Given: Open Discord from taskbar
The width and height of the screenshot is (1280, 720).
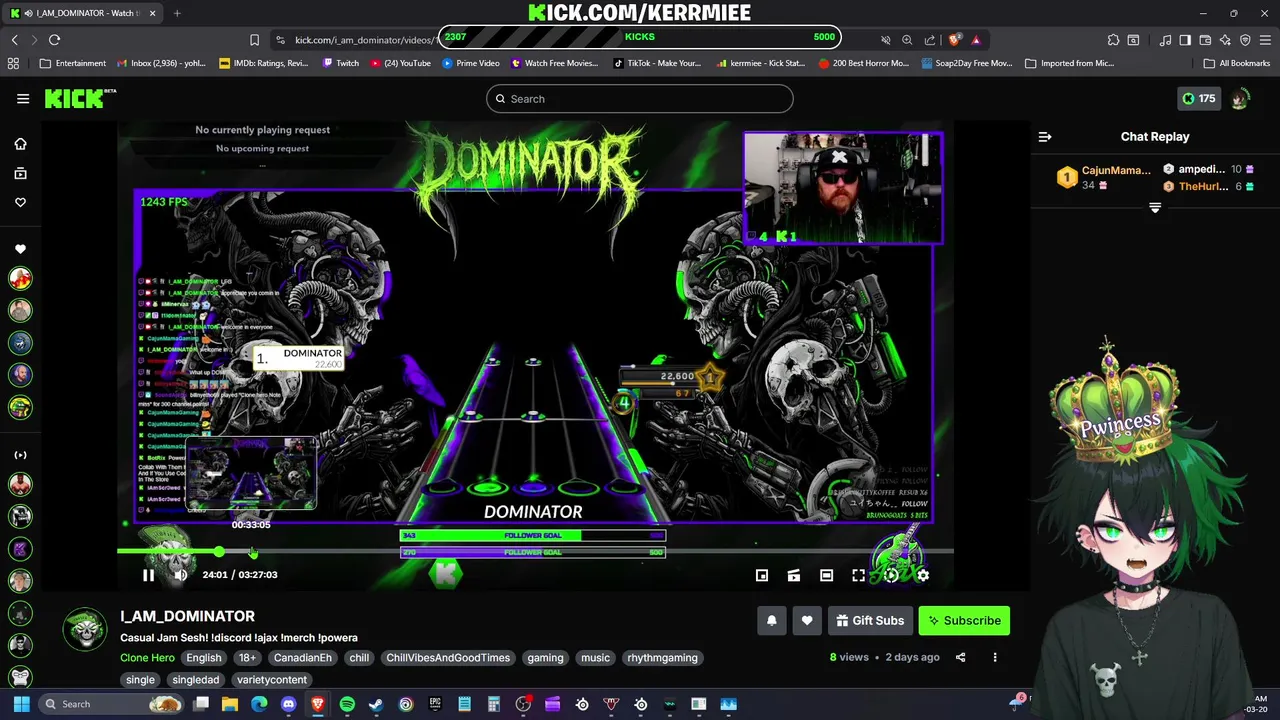Looking at the screenshot, I should click(289, 704).
